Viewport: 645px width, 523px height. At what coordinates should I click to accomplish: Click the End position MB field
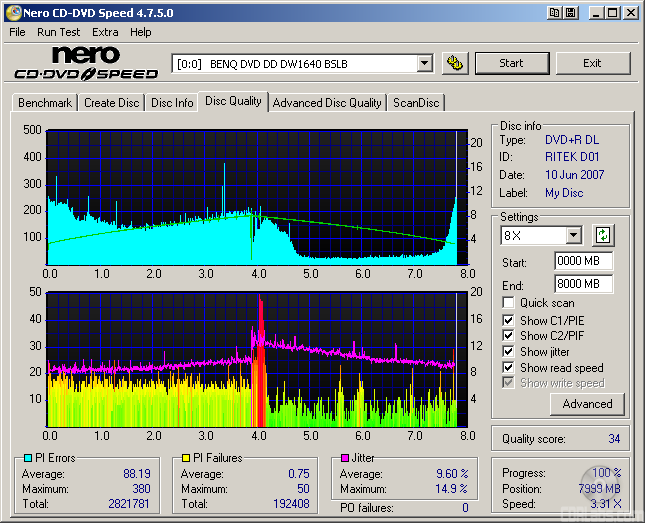(583, 284)
